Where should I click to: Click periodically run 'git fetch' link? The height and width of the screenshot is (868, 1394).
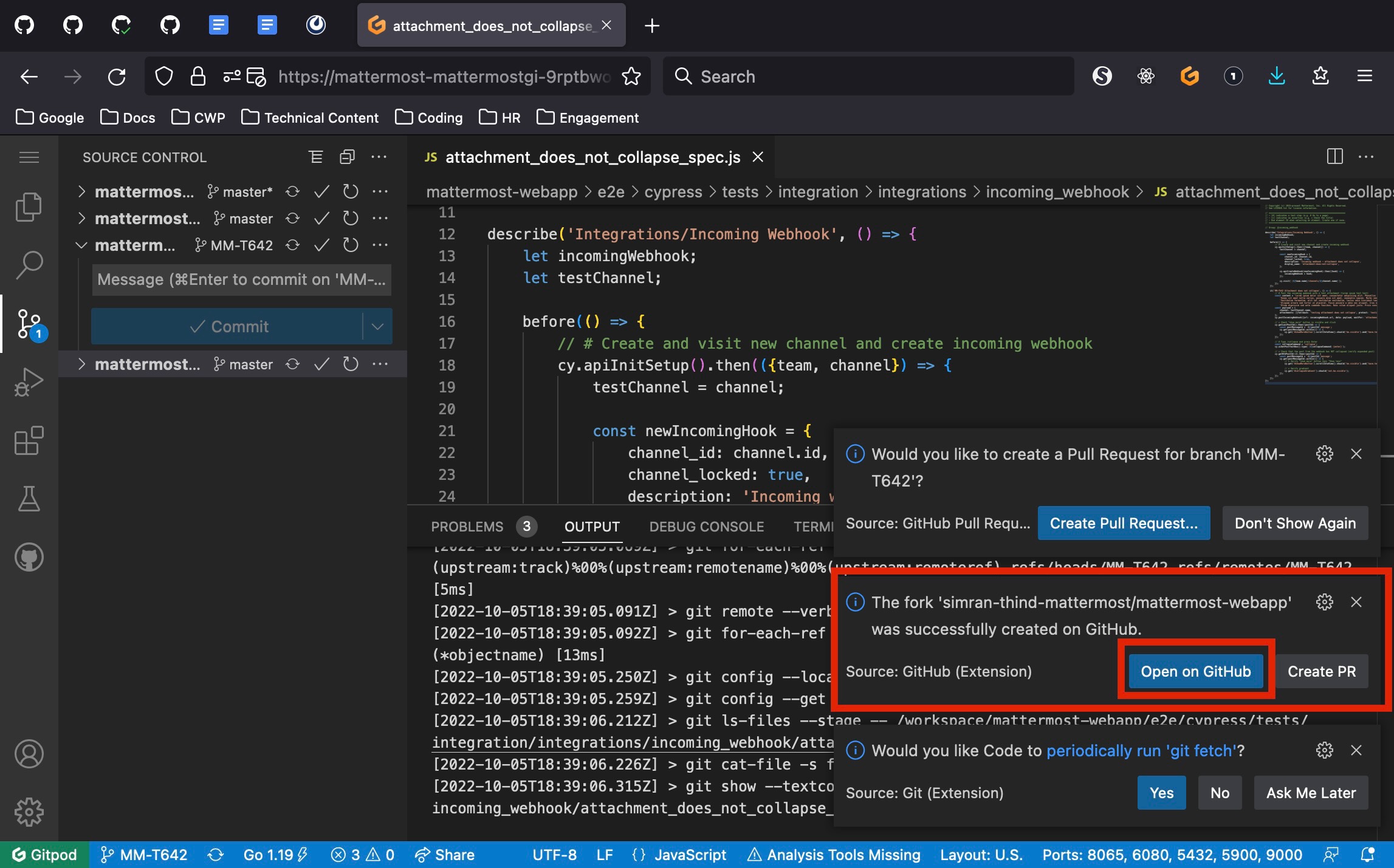click(x=1141, y=751)
